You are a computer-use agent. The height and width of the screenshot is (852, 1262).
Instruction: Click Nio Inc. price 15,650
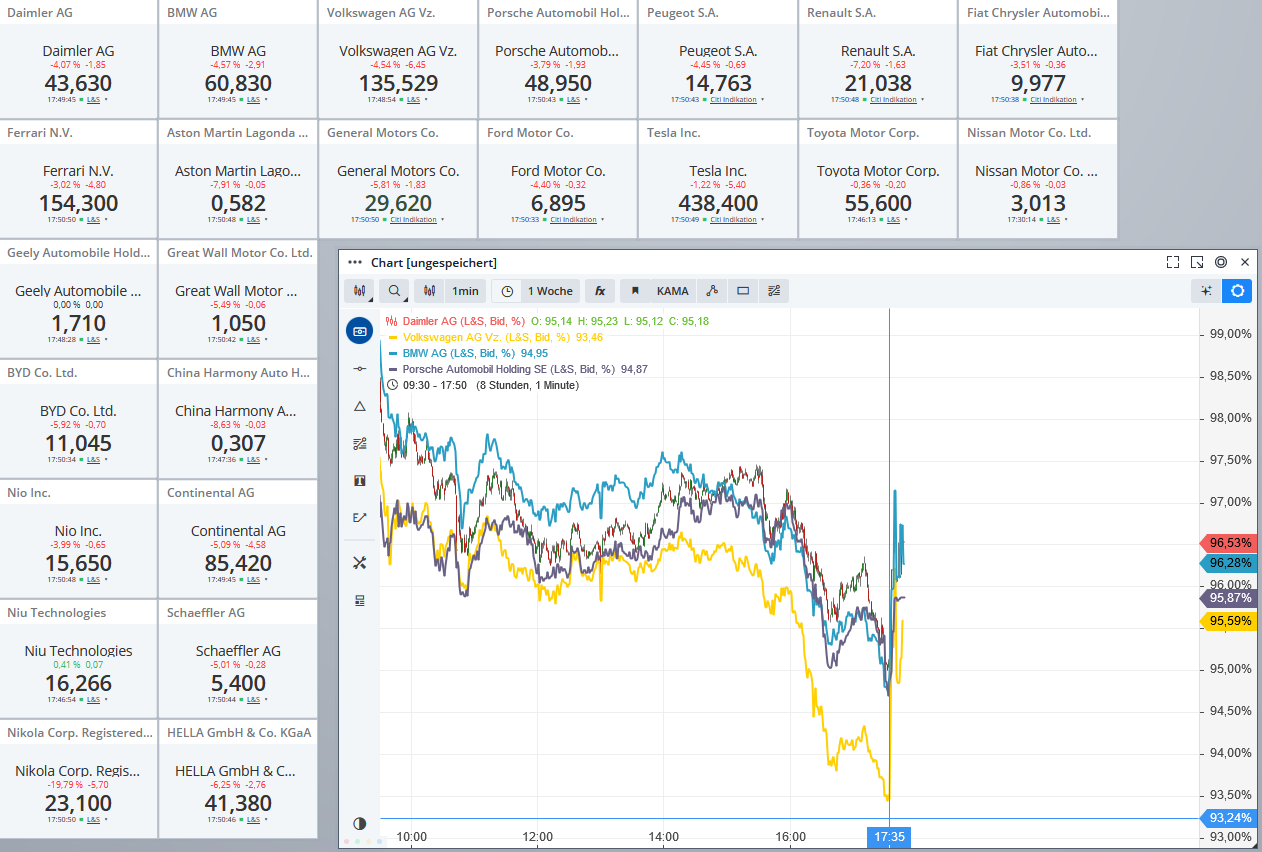[x=79, y=563]
